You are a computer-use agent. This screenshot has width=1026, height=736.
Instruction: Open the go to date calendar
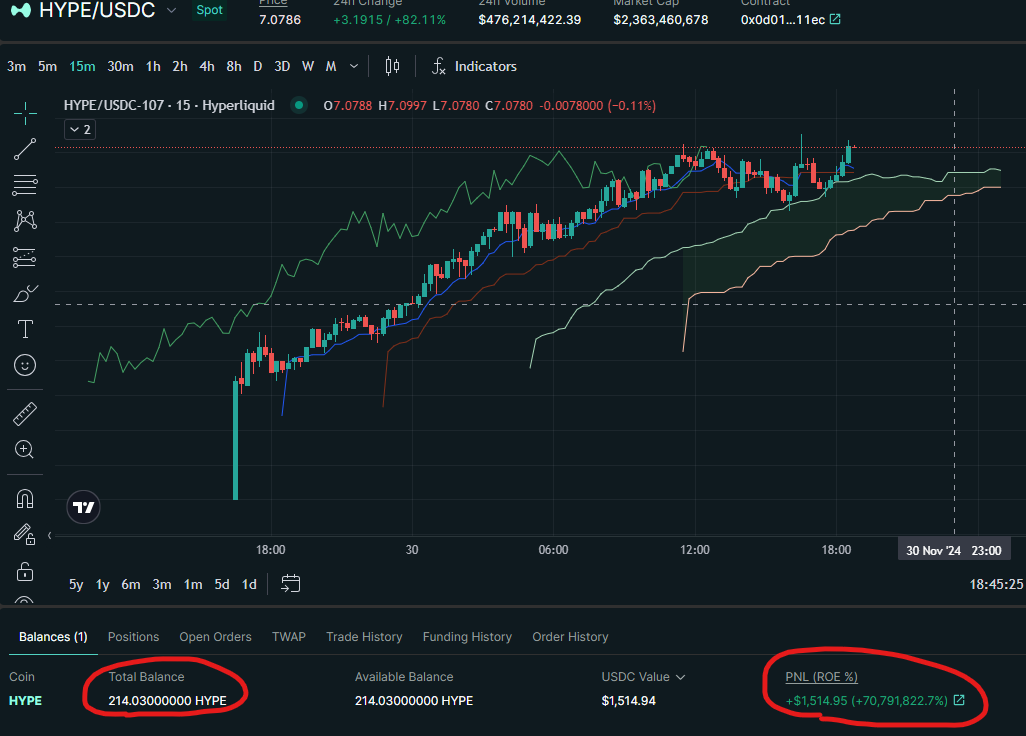(291, 584)
